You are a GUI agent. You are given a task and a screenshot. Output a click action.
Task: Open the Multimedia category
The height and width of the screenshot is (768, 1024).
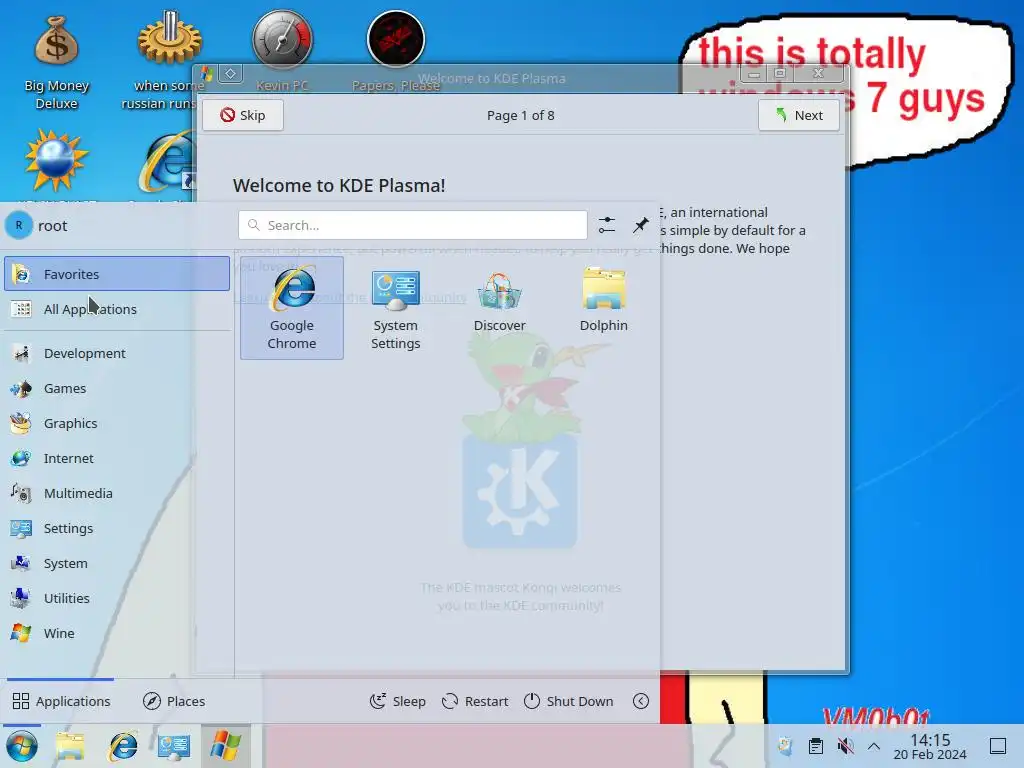(x=117, y=493)
